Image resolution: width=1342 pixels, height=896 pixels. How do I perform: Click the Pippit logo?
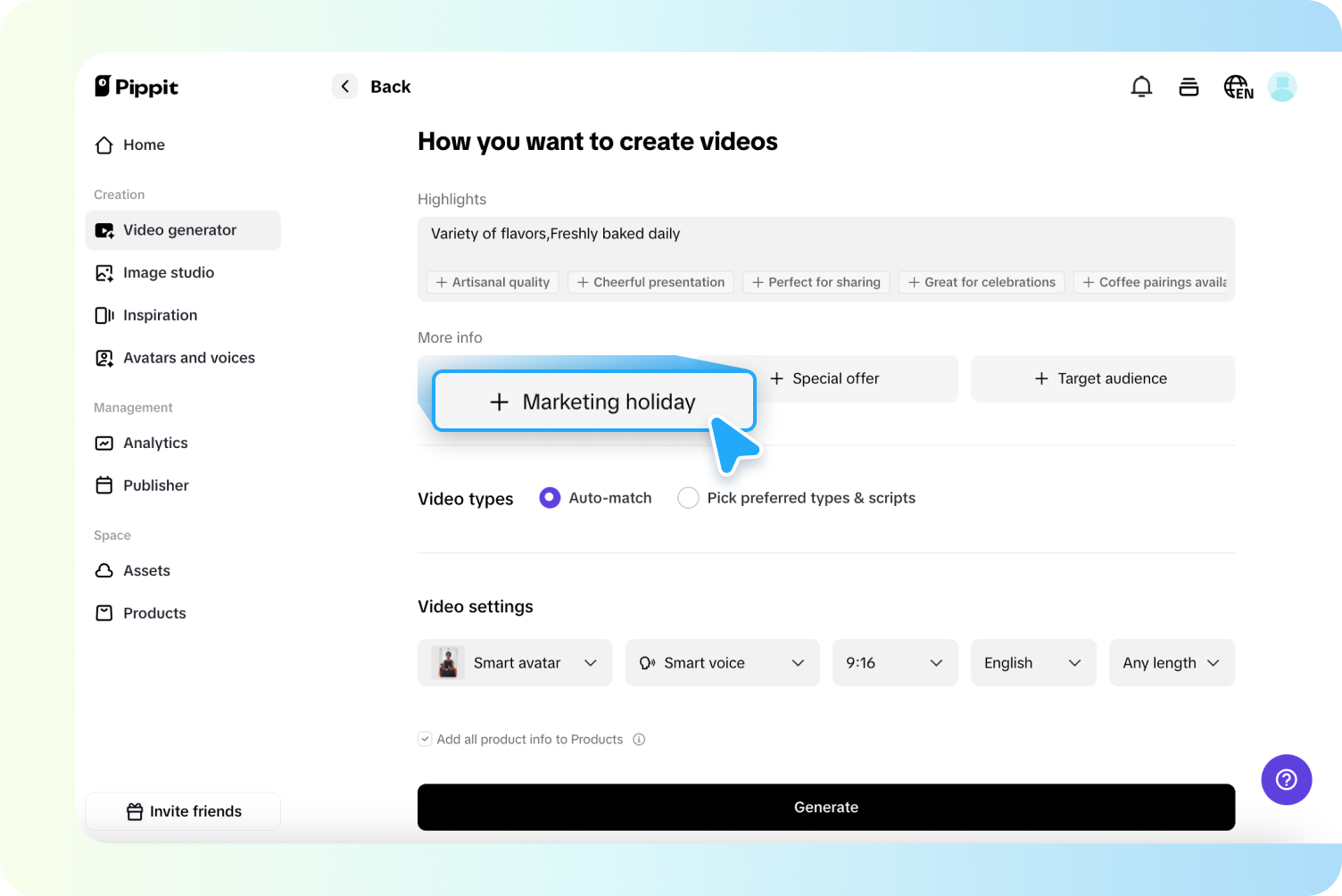point(137,87)
